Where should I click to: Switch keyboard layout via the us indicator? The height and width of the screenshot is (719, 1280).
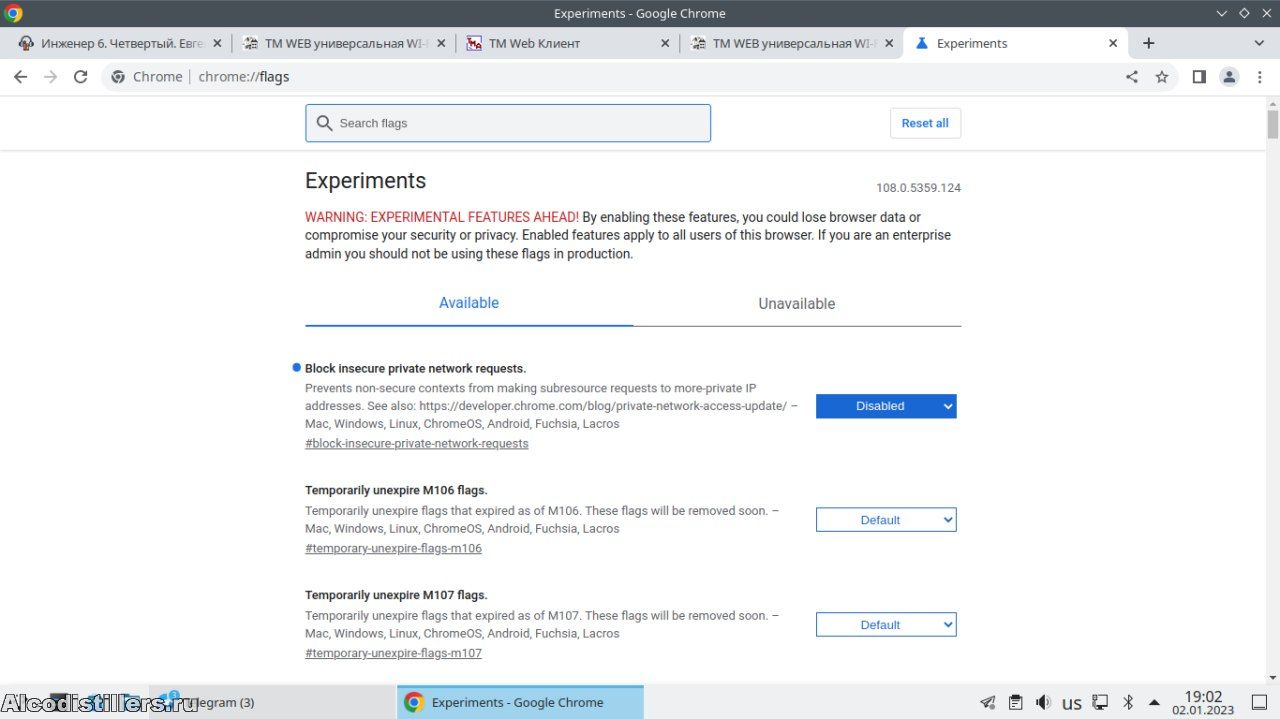(1072, 703)
